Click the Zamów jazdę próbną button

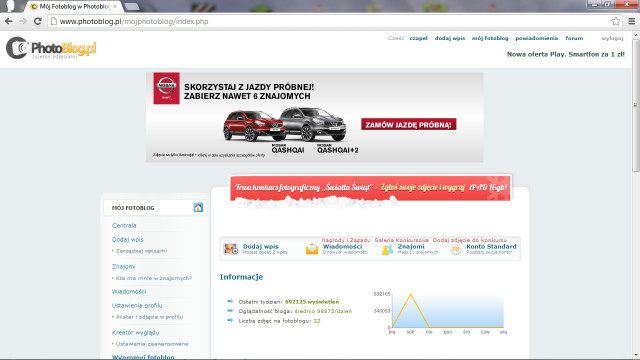[x=409, y=124]
